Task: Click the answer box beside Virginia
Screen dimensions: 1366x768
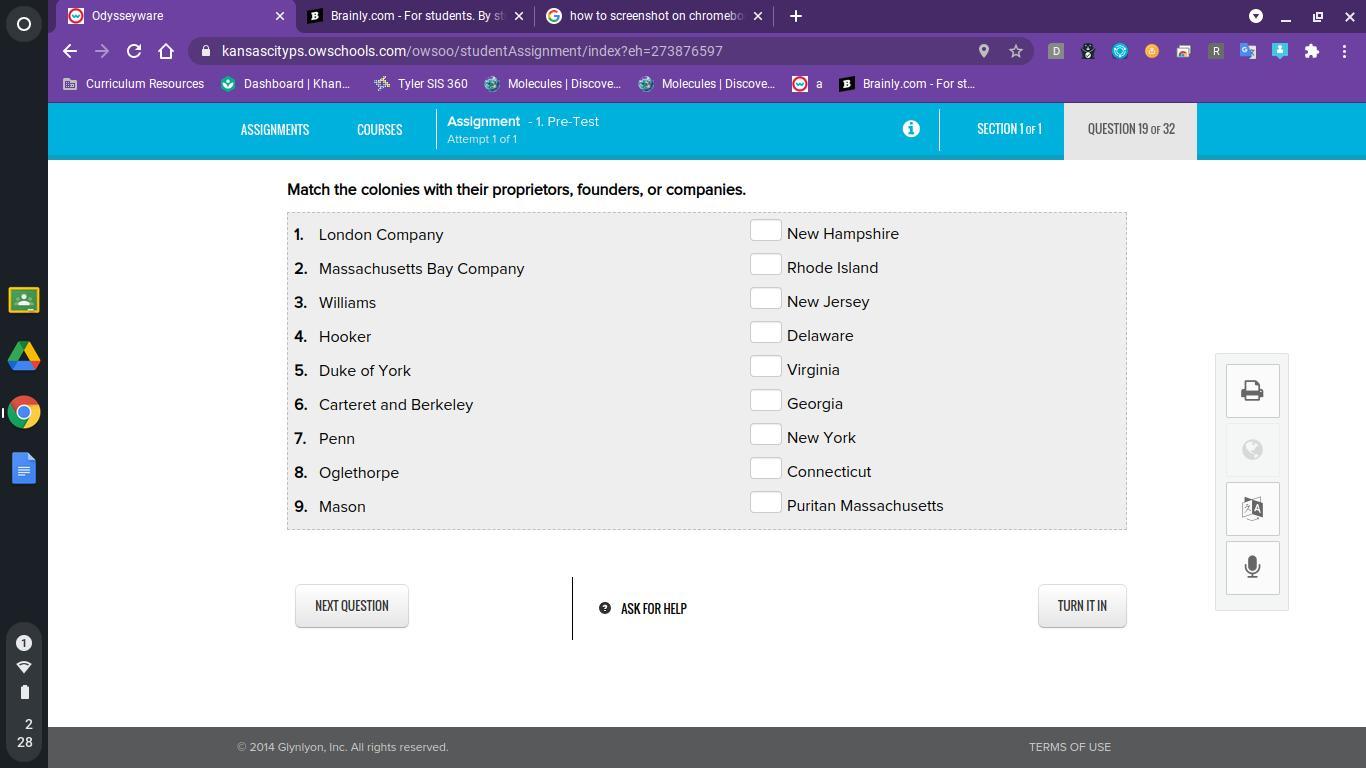Action: pyautogui.click(x=766, y=367)
